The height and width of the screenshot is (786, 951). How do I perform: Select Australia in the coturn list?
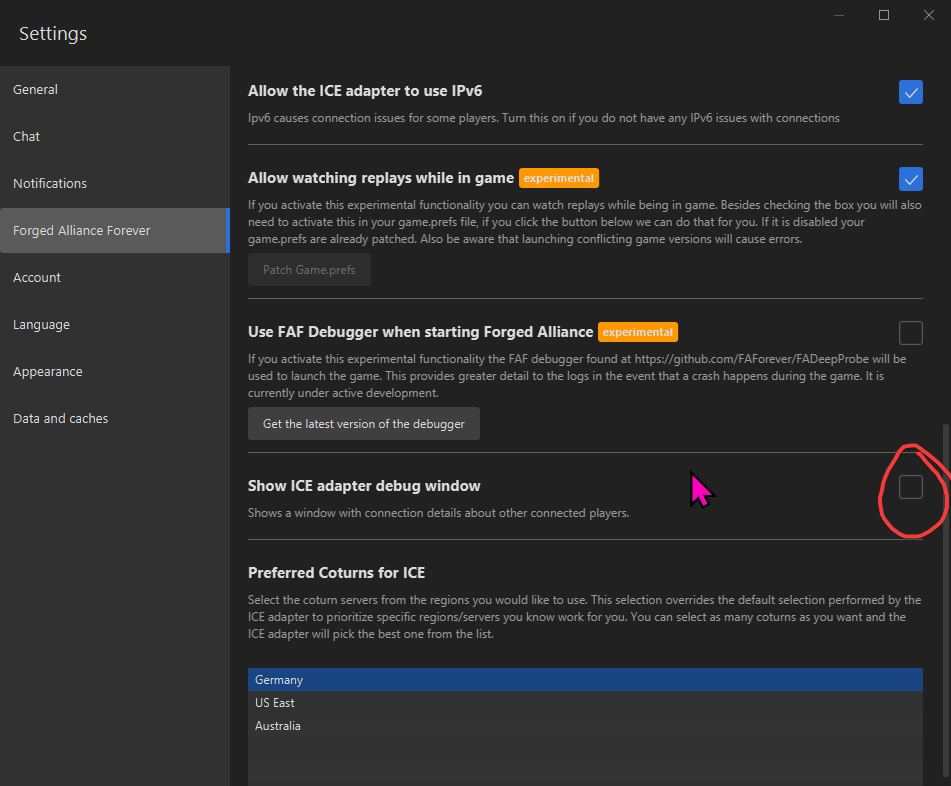point(585,726)
